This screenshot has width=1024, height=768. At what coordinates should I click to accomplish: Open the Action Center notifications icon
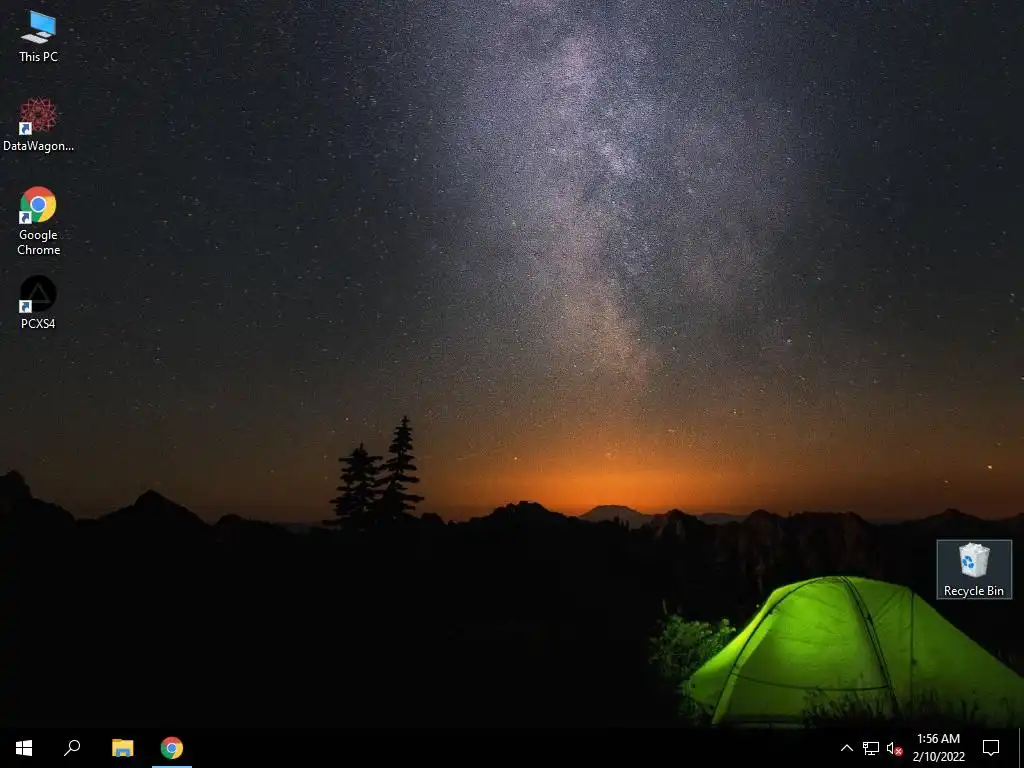coord(991,748)
